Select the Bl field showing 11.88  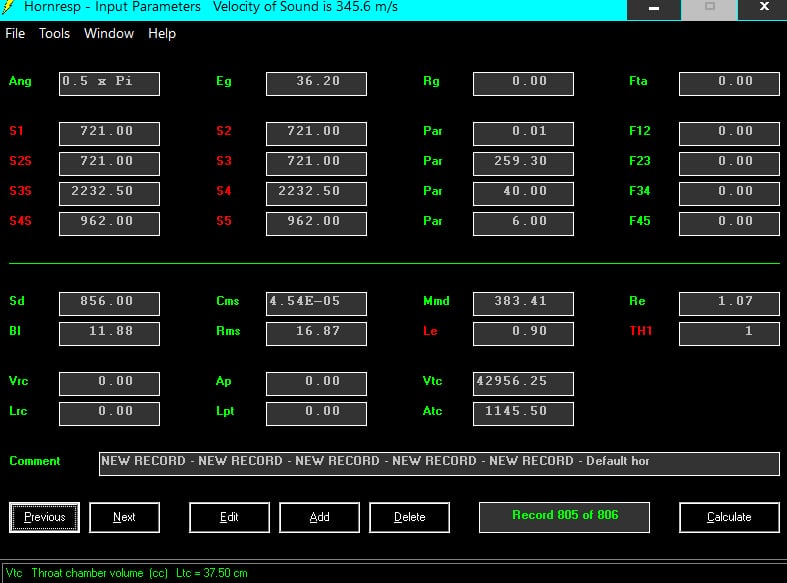[x=109, y=334]
